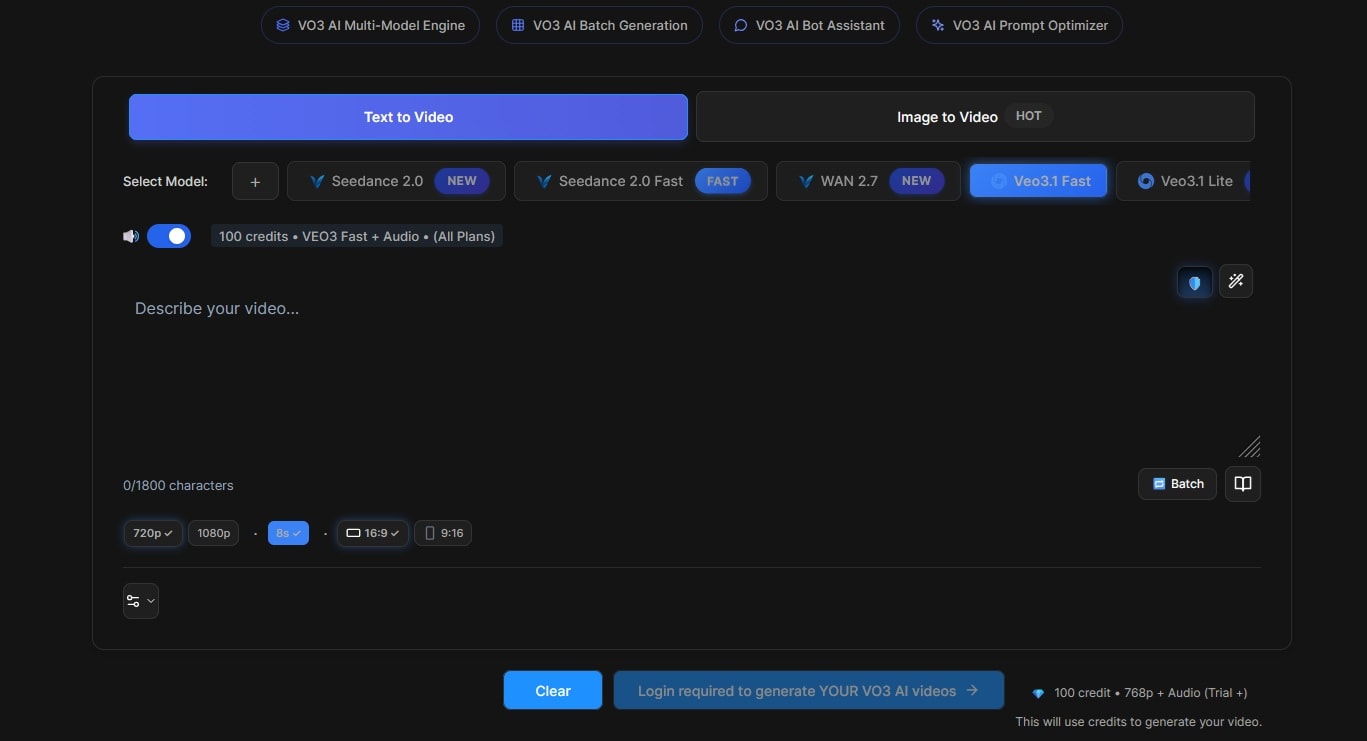Click the diamond credit icon
Screen dimensions: 1367x741
(1038, 693)
